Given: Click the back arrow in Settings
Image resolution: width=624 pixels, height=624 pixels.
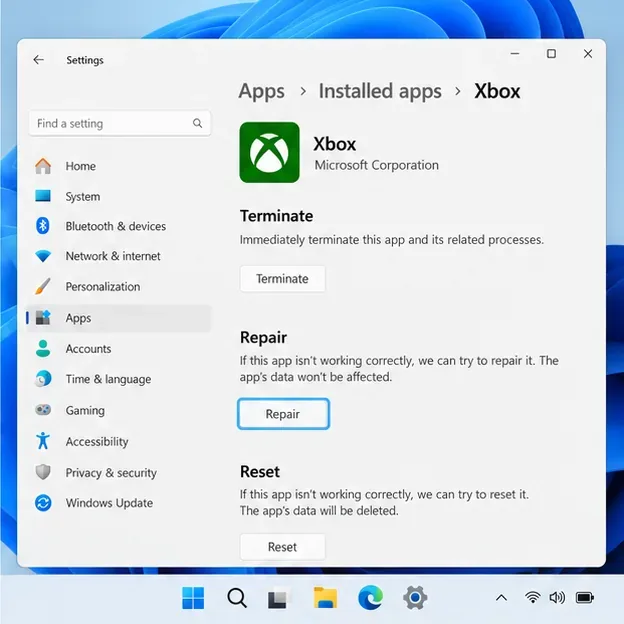Looking at the screenshot, I should 39,60.
